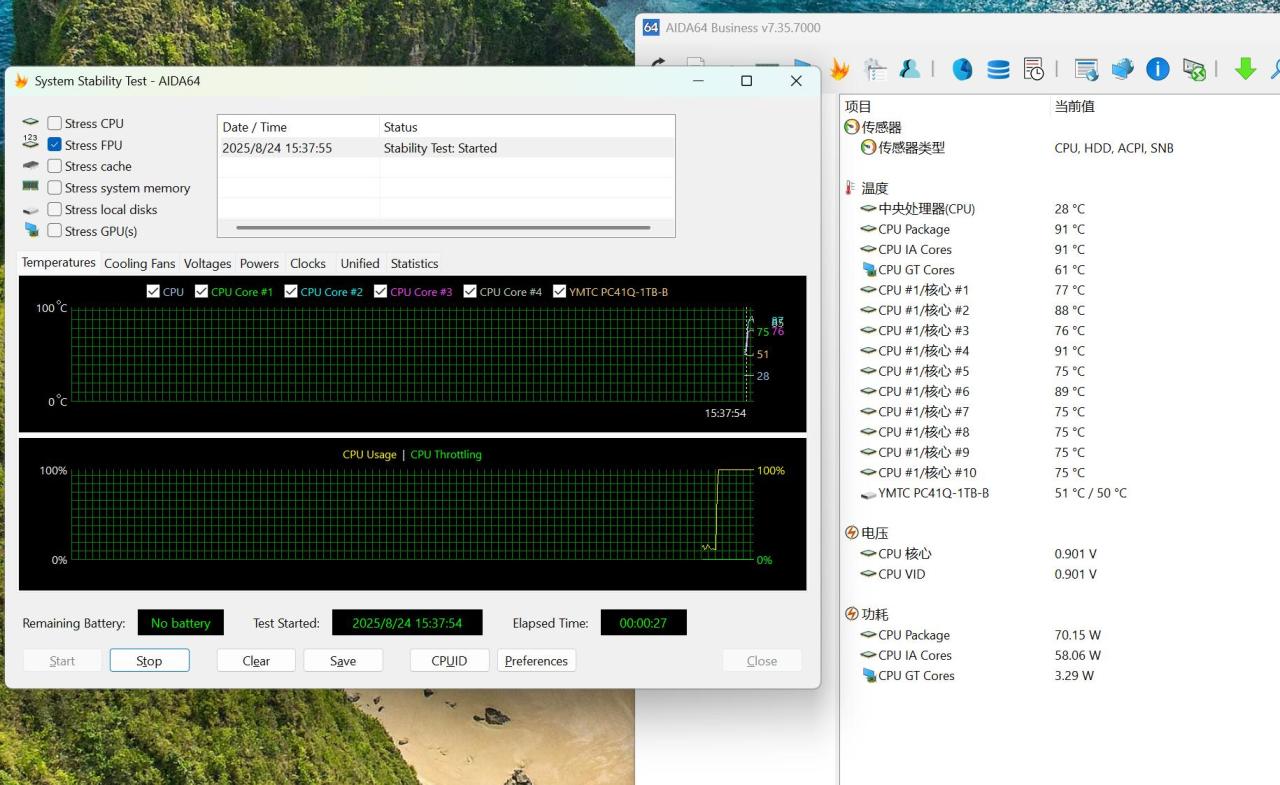Viewport: 1280px width, 785px height.
Task: Click the report with clock toolbar icon
Action: (x=1034, y=69)
